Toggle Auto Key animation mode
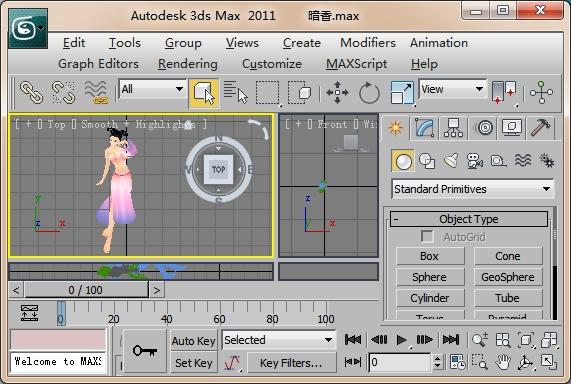Screen dimensions: 571x384 click(x=193, y=341)
